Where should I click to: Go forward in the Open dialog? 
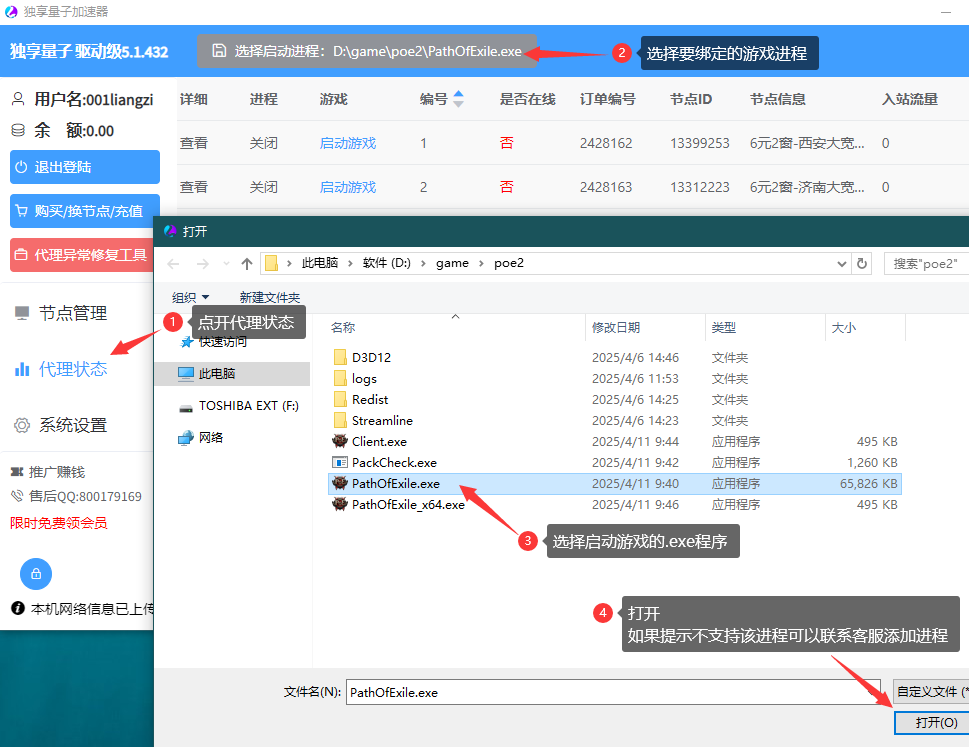pyautogui.click(x=202, y=264)
